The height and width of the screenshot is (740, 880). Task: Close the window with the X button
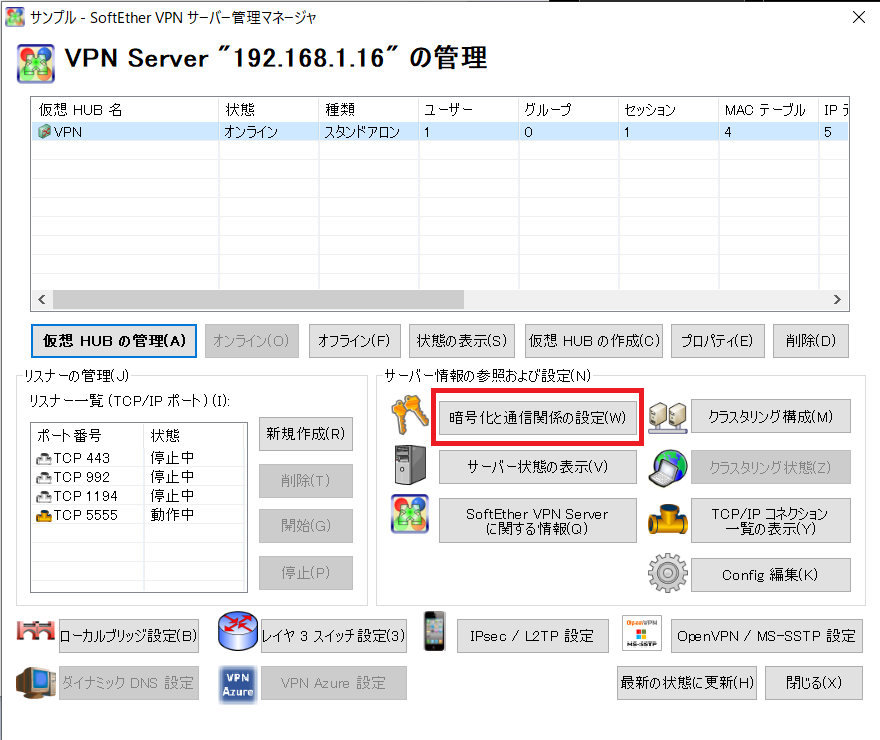click(x=859, y=17)
